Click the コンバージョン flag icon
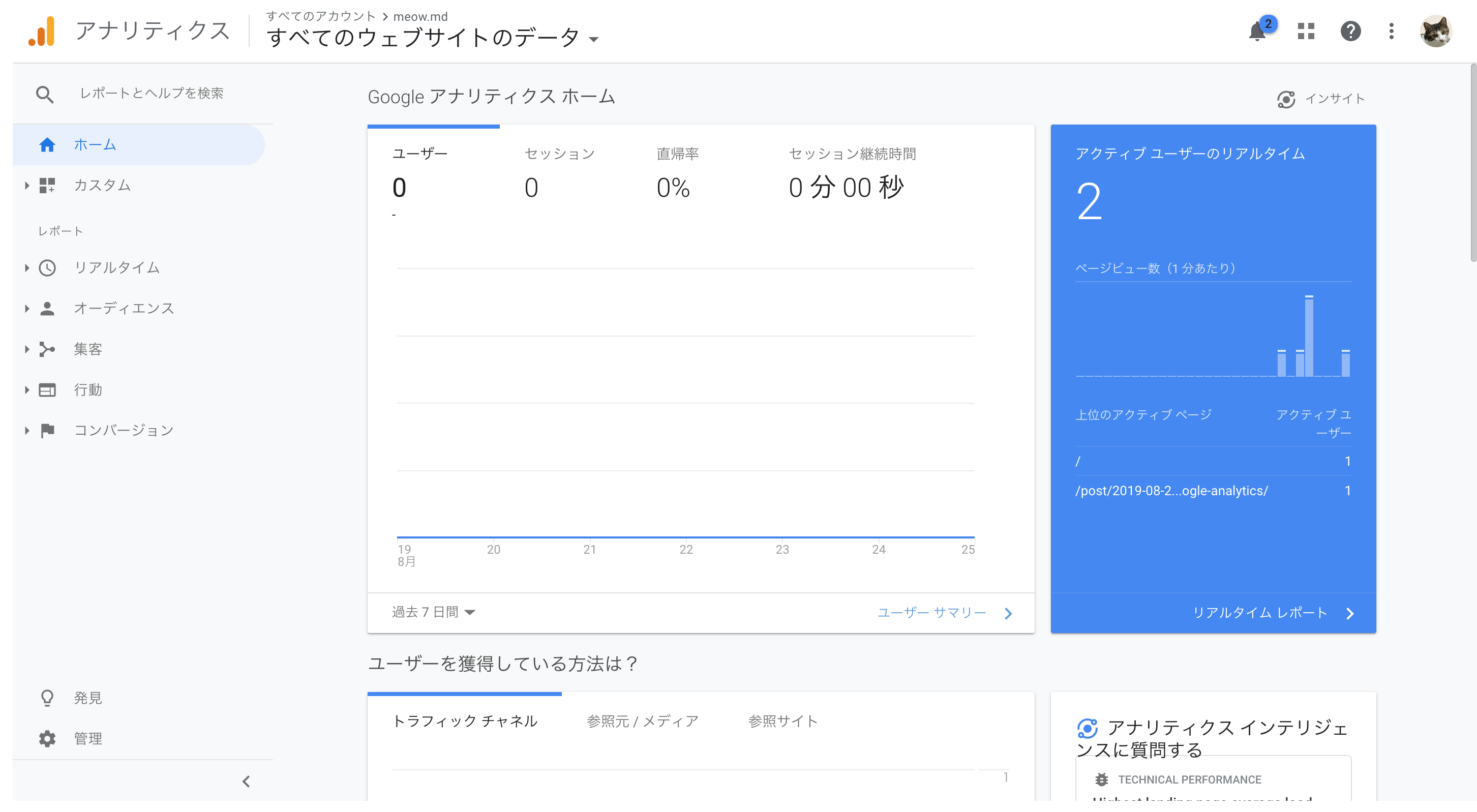This screenshot has width=1477, height=812. click(47, 431)
